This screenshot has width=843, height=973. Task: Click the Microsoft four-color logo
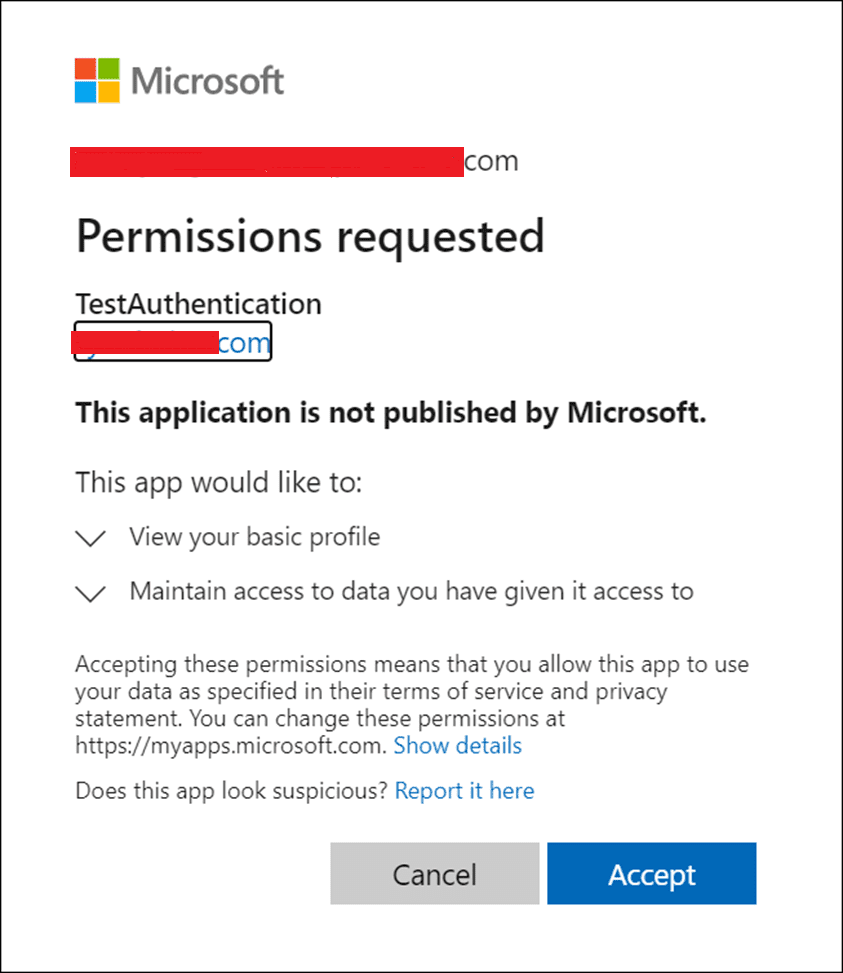(97, 81)
